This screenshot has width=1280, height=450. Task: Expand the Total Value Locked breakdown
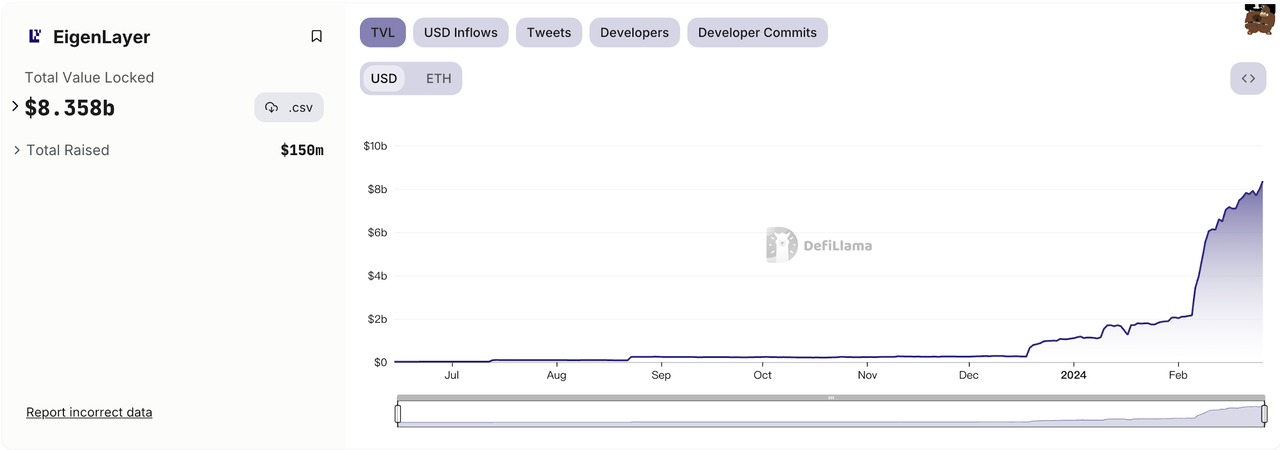[x=15, y=105]
